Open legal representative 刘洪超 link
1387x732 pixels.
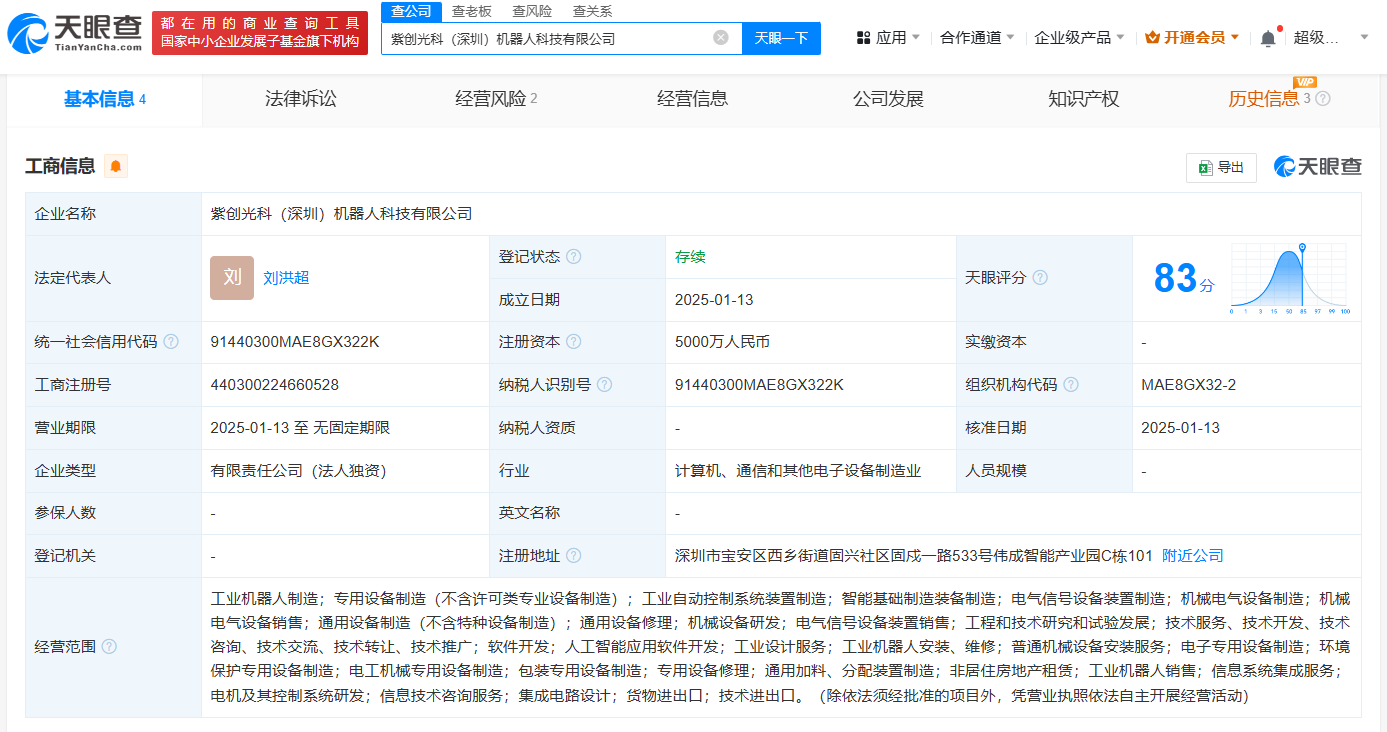pyautogui.click(x=286, y=278)
